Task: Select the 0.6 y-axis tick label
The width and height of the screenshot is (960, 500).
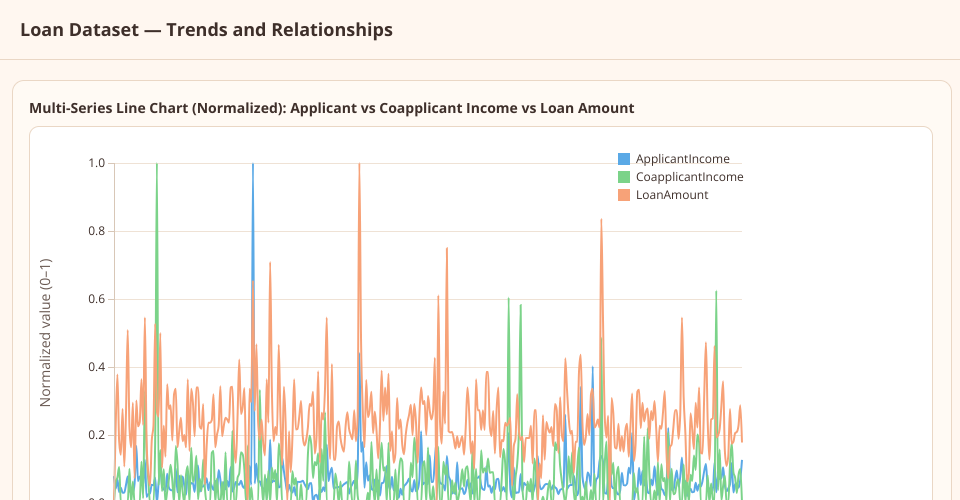Action: click(97, 299)
